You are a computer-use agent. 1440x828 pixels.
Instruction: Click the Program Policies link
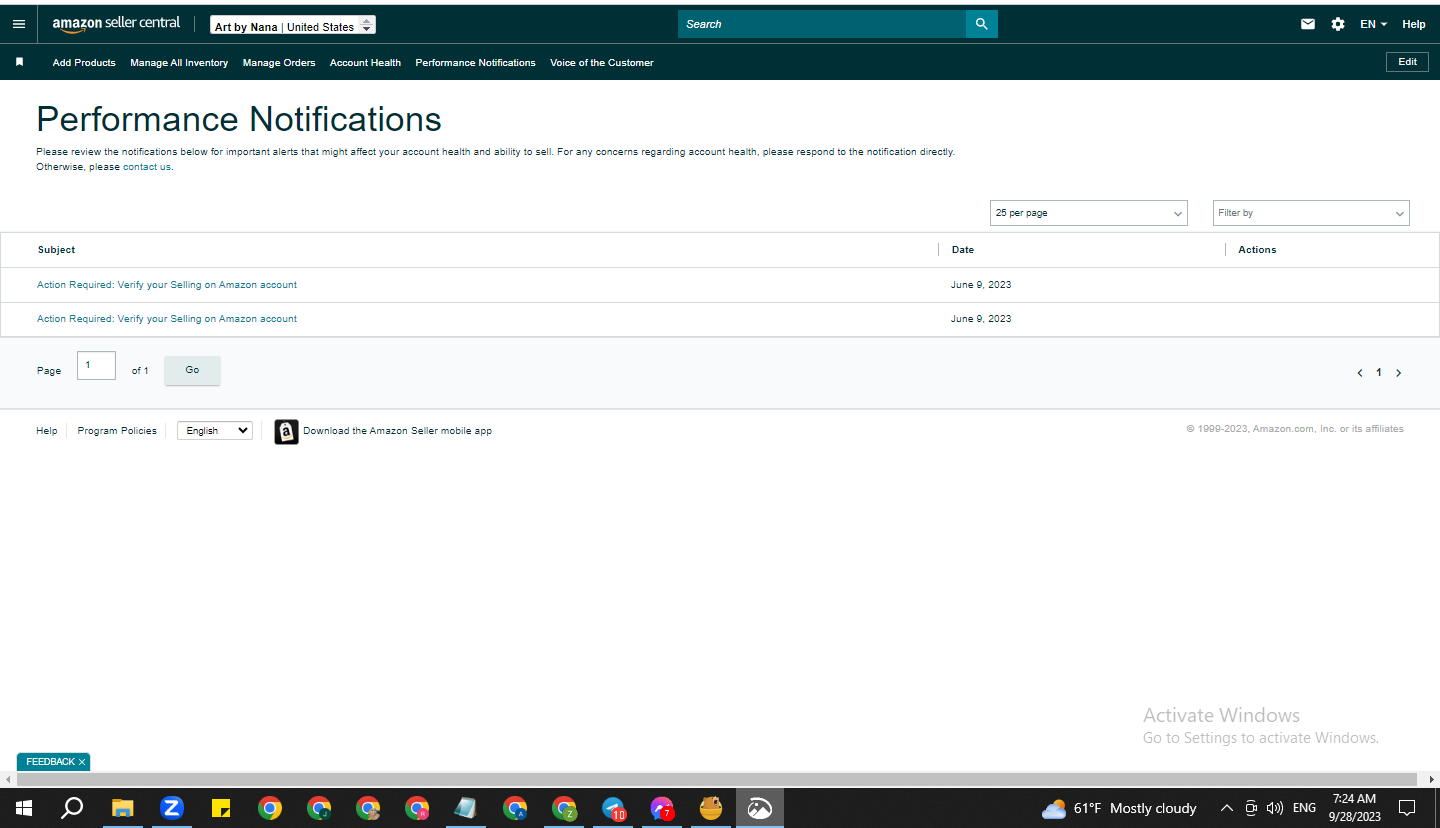[x=117, y=431]
